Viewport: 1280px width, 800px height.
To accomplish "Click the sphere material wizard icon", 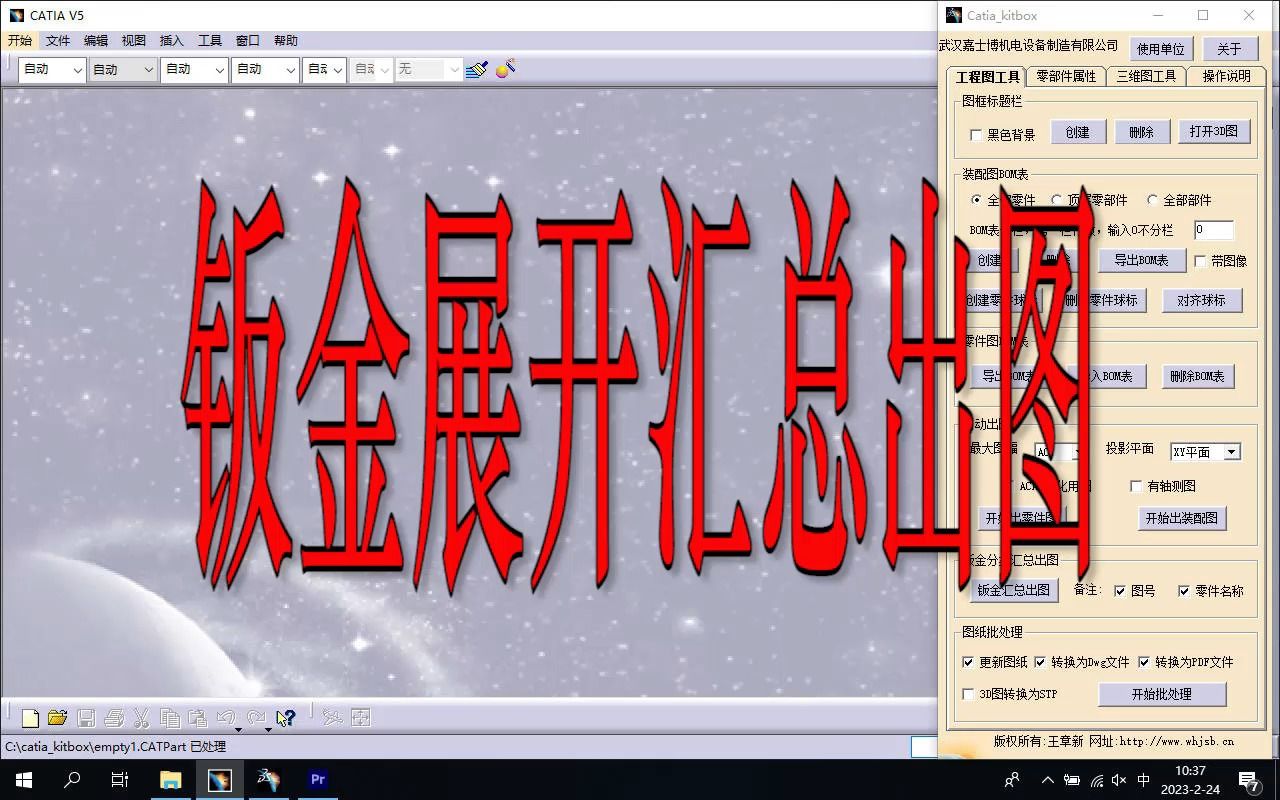I will [x=506, y=69].
